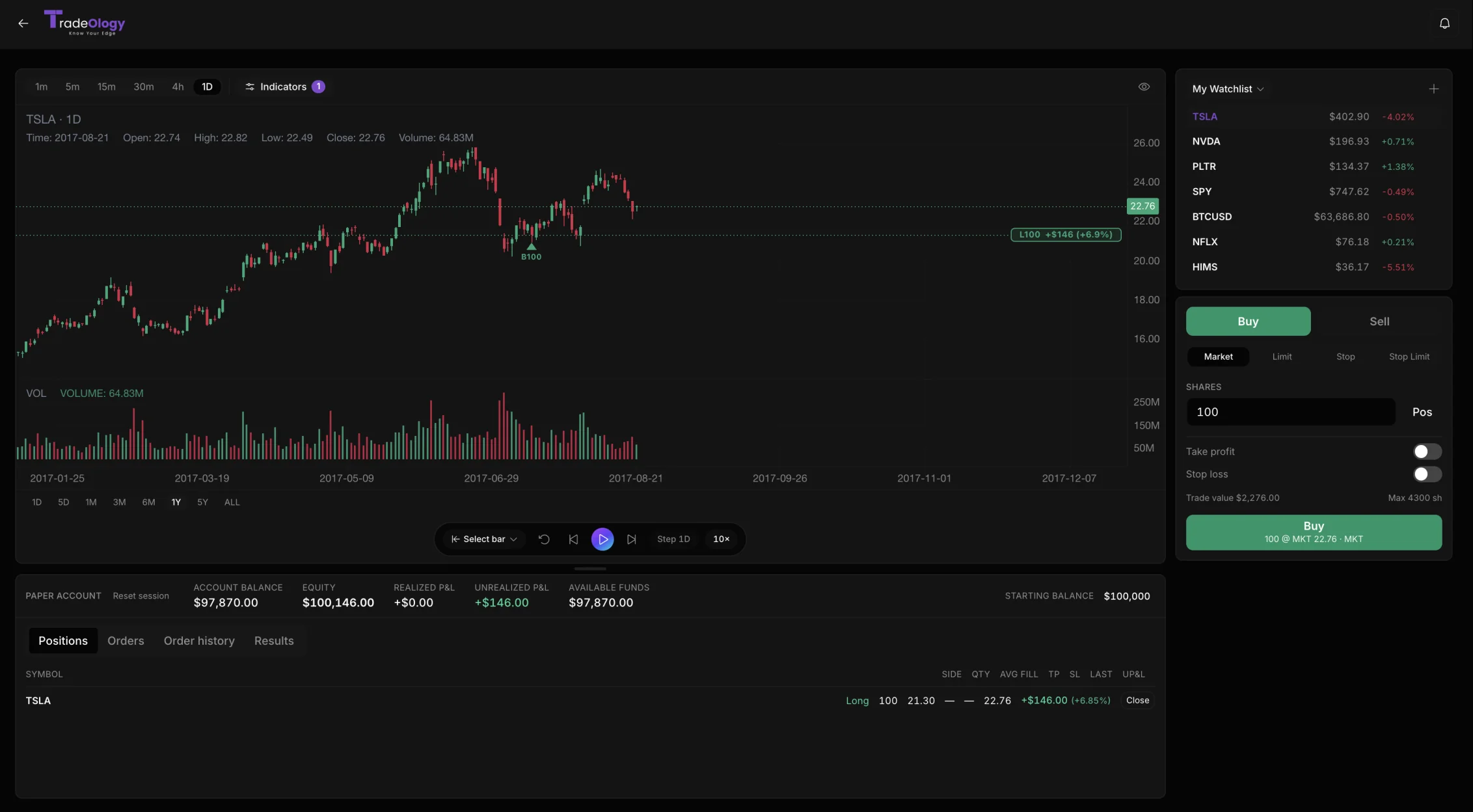Select PLTR in watchlist
Image resolution: width=1473 pixels, height=812 pixels.
tap(1313, 167)
